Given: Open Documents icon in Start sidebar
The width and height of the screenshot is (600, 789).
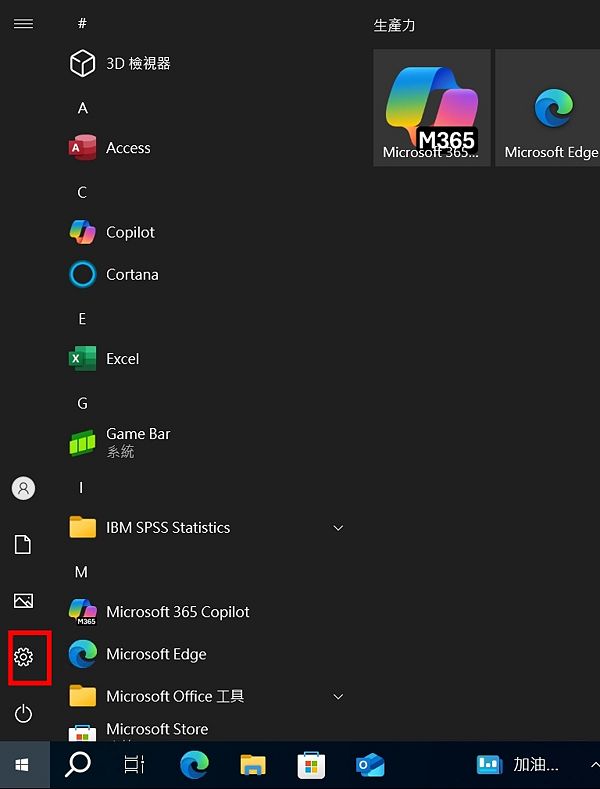Looking at the screenshot, I should 24,544.
